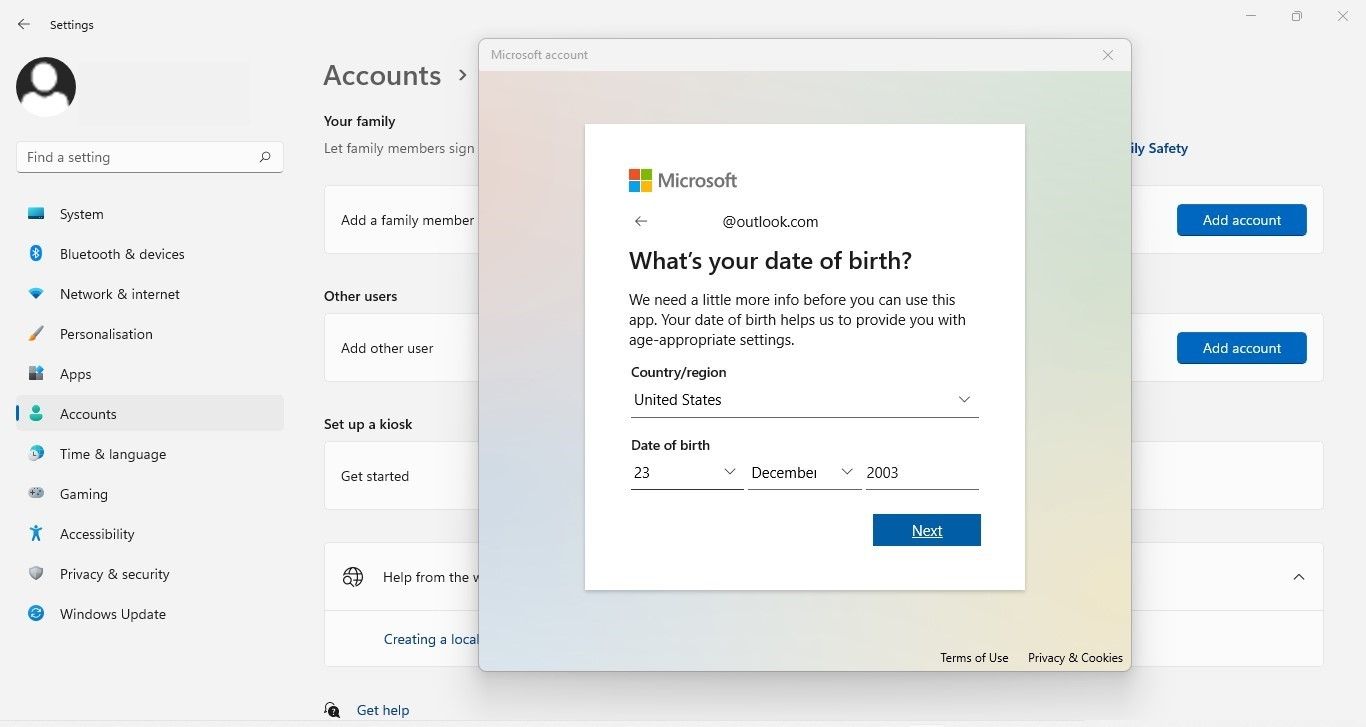Viewport: 1366px width, 727px height.
Task: Close the Settings window
Action: [1343, 16]
